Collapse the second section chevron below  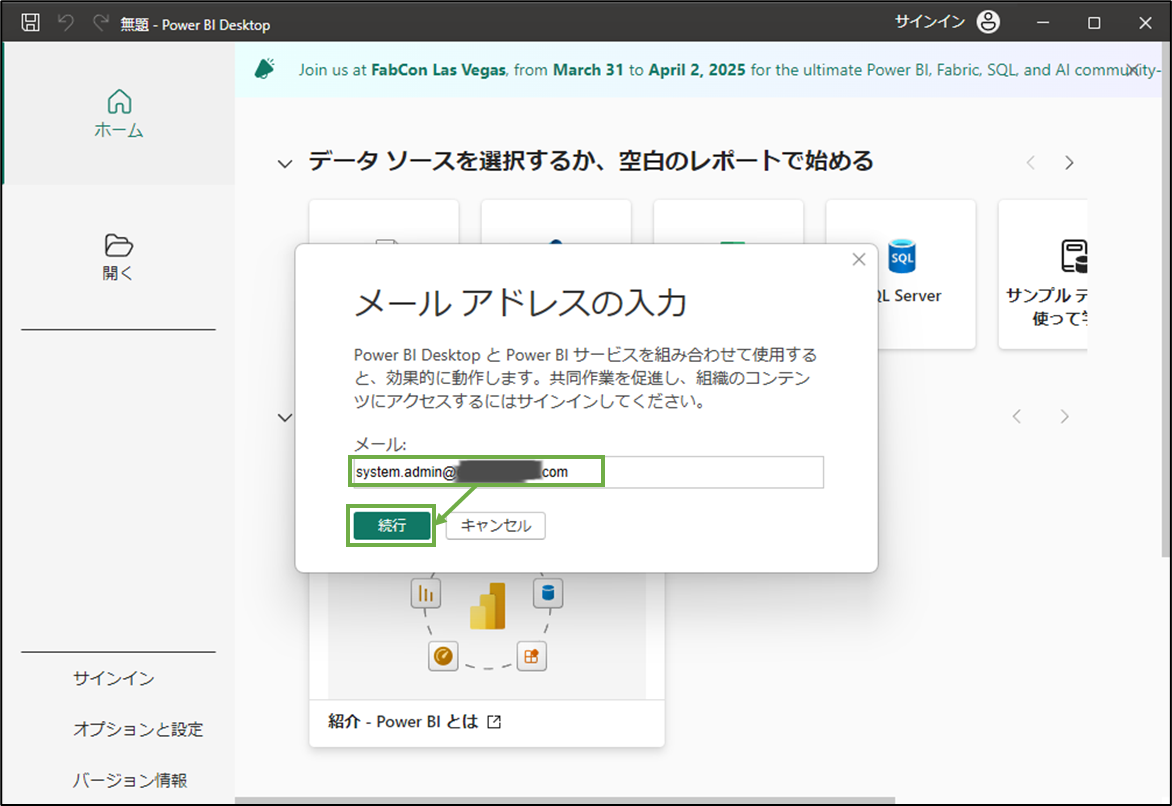click(x=285, y=417)
